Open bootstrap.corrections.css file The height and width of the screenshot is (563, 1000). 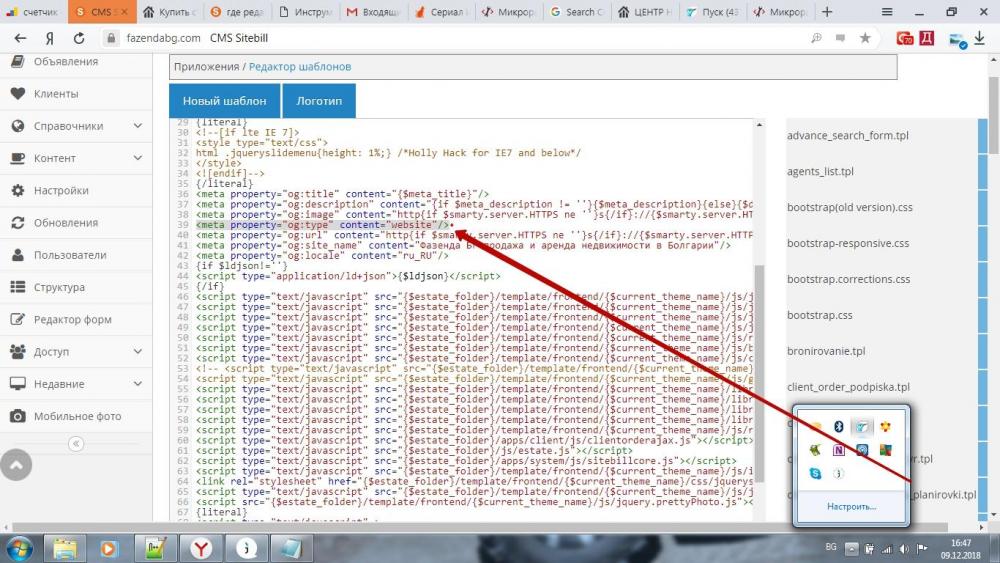(848, 279)
